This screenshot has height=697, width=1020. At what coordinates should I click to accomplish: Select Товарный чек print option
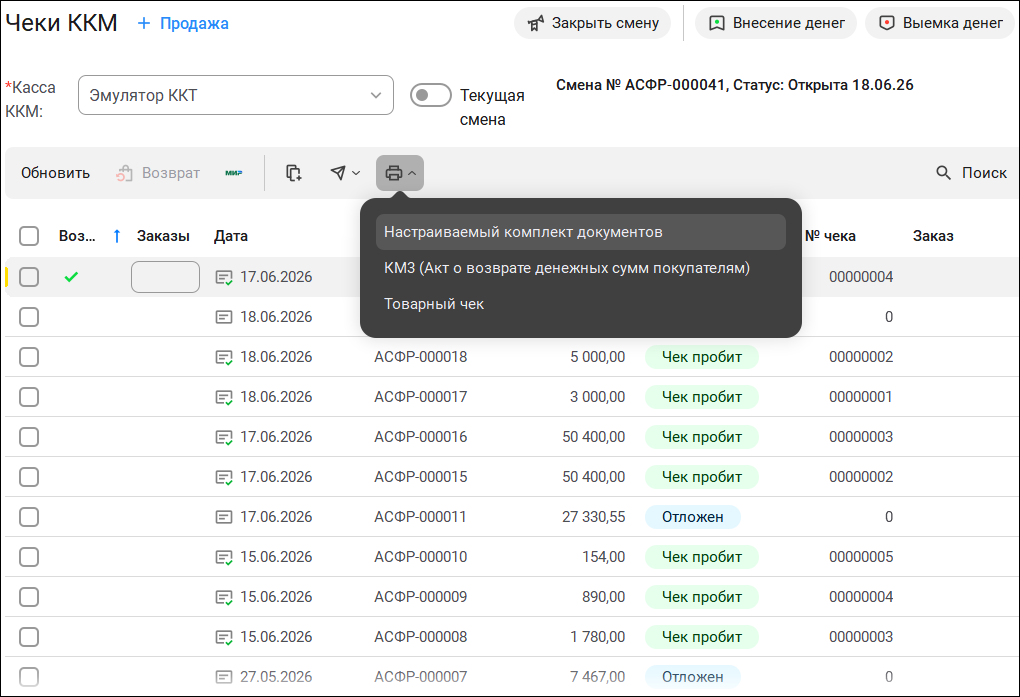581,304
